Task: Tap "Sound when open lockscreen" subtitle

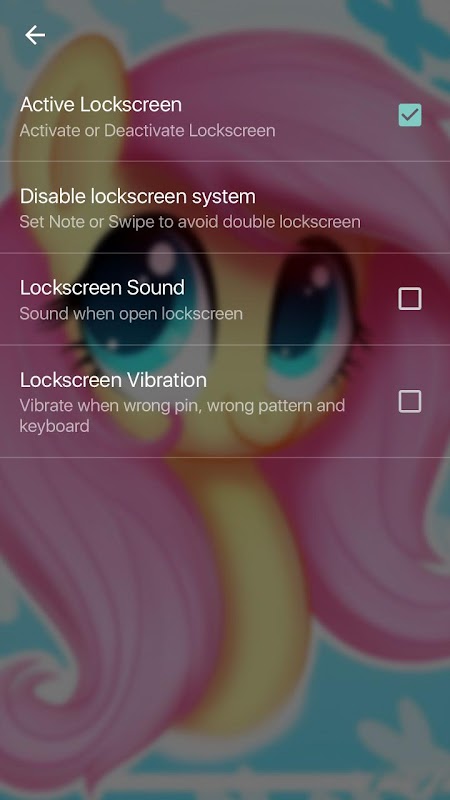Action: [x=131, y=313]
